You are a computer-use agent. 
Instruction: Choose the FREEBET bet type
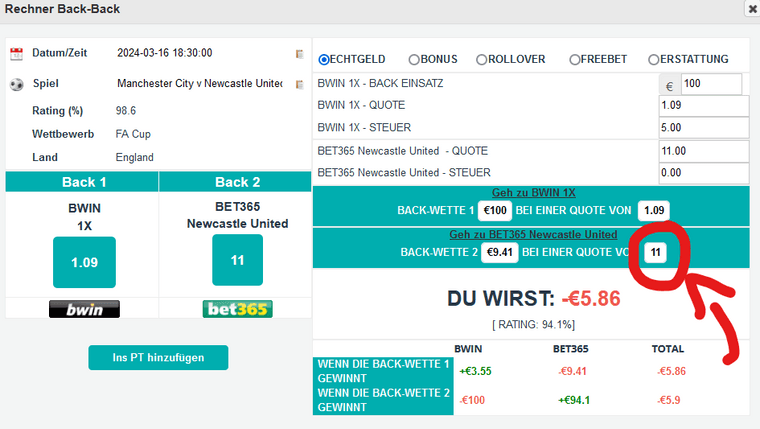(574, 60)
